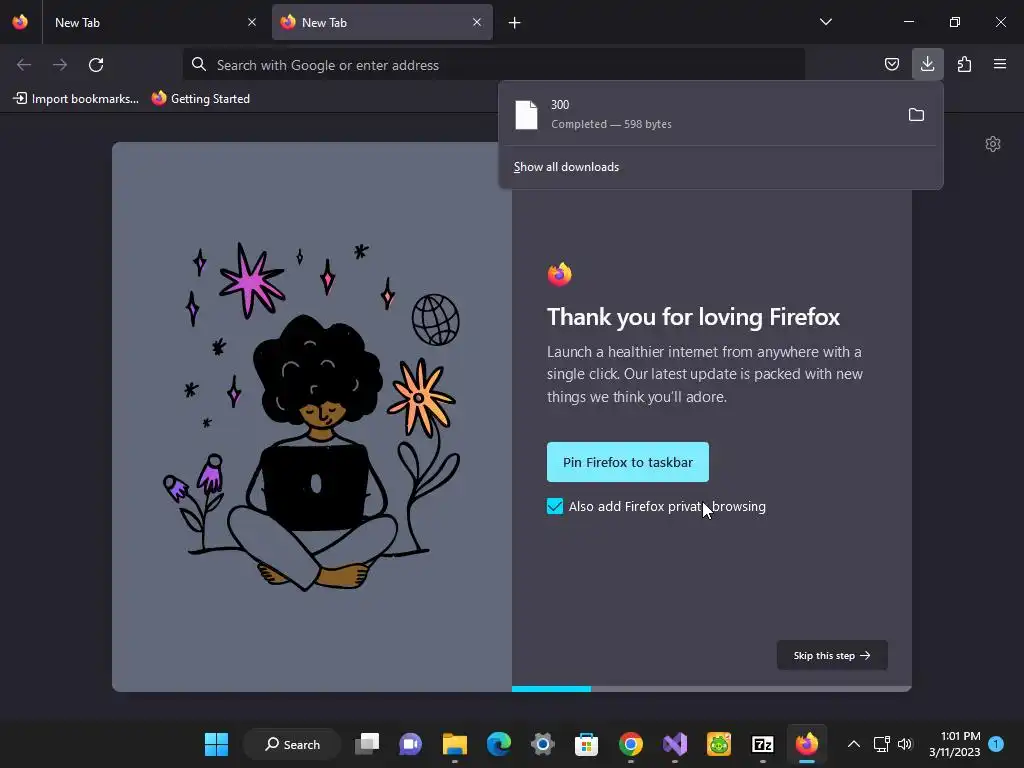Open Task View on taskbar
Image resolution: width=1024 pixels, height=768 pixels.
367,744
